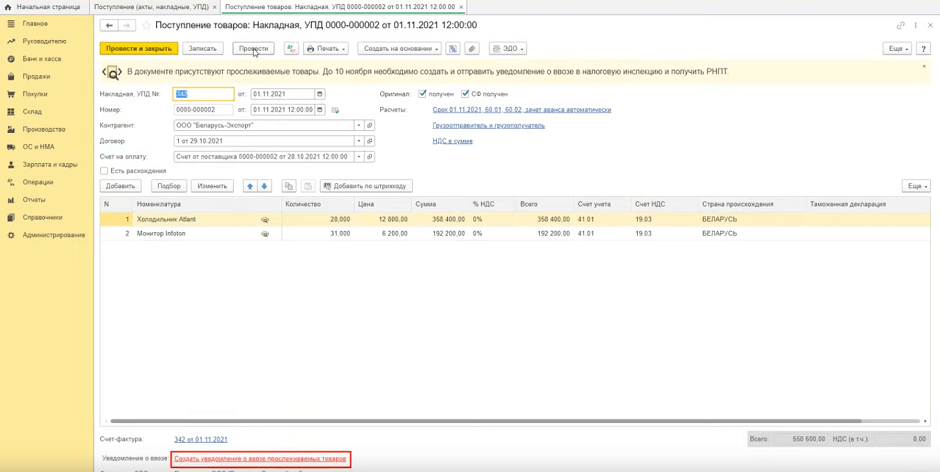Click the Провести и закрыть button

pyautogui.click(x=139, y=48)
